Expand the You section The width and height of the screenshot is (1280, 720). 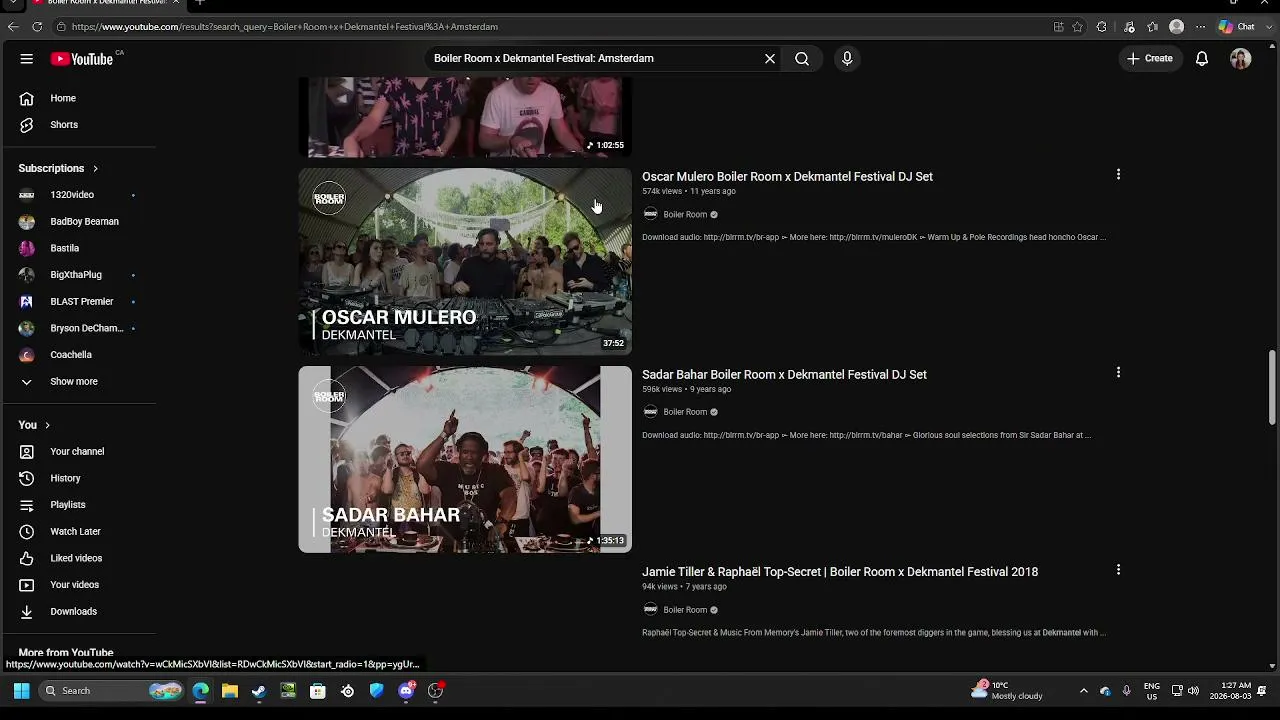point(35,425)
